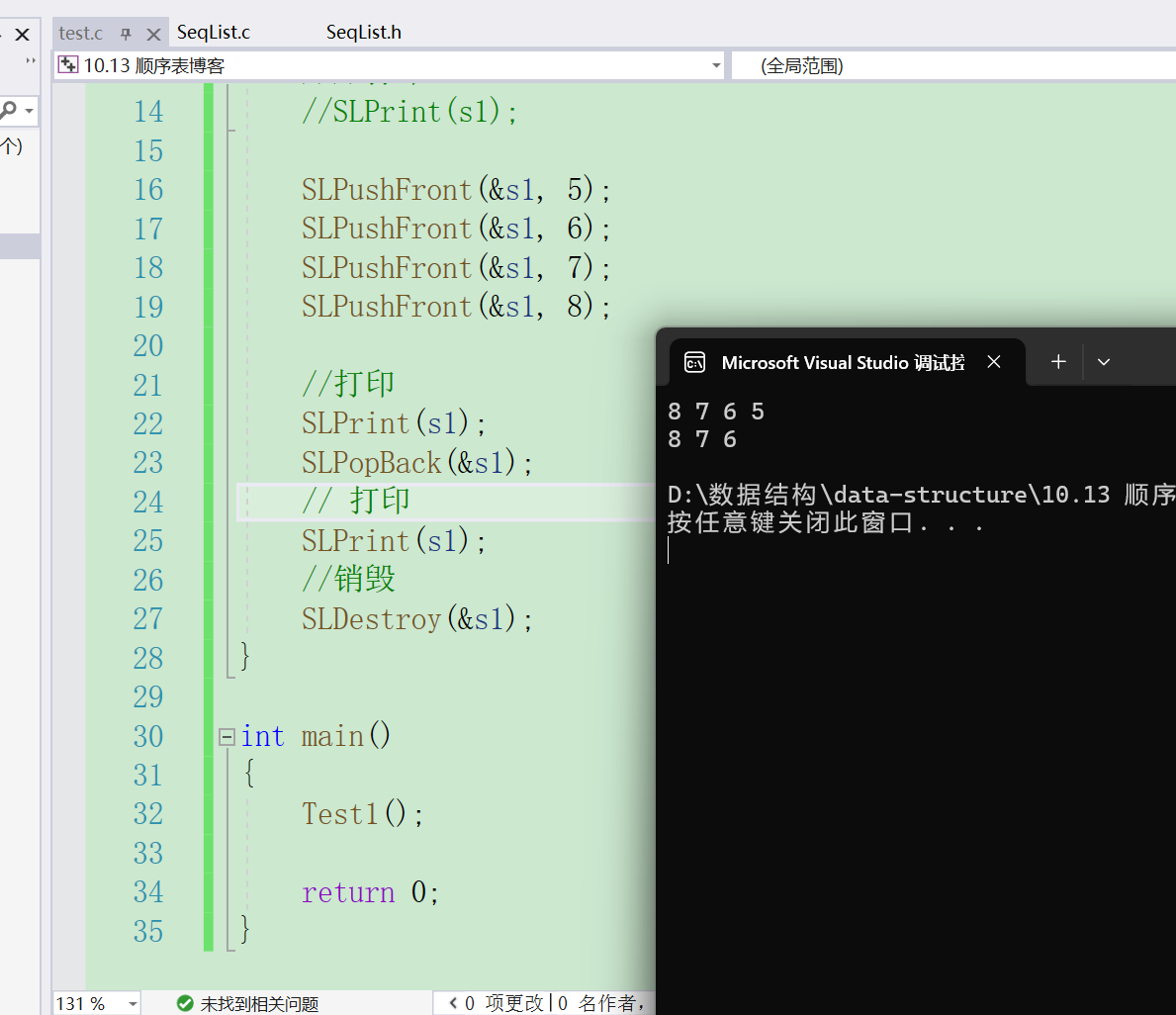This screenshot has width=1176, height=1015.
Task: Click line number 30 in the gutter
Action: pyautogui.click(x=148, y=736)
